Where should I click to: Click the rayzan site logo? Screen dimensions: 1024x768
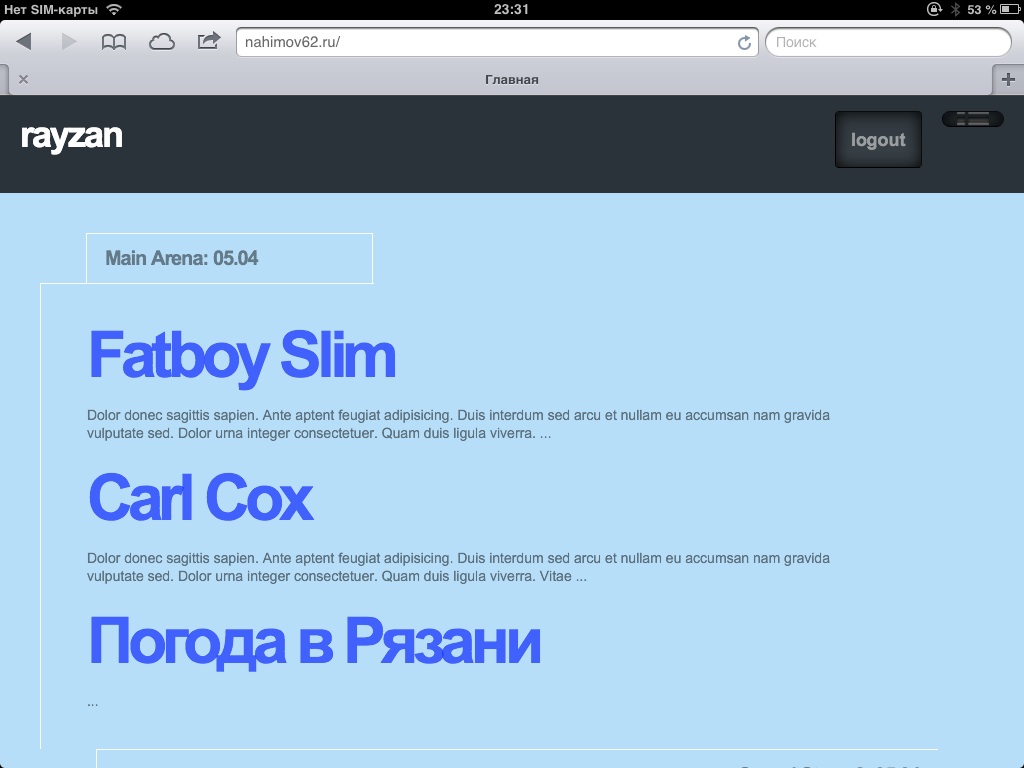pyautogui.click(x=71, y=137)
